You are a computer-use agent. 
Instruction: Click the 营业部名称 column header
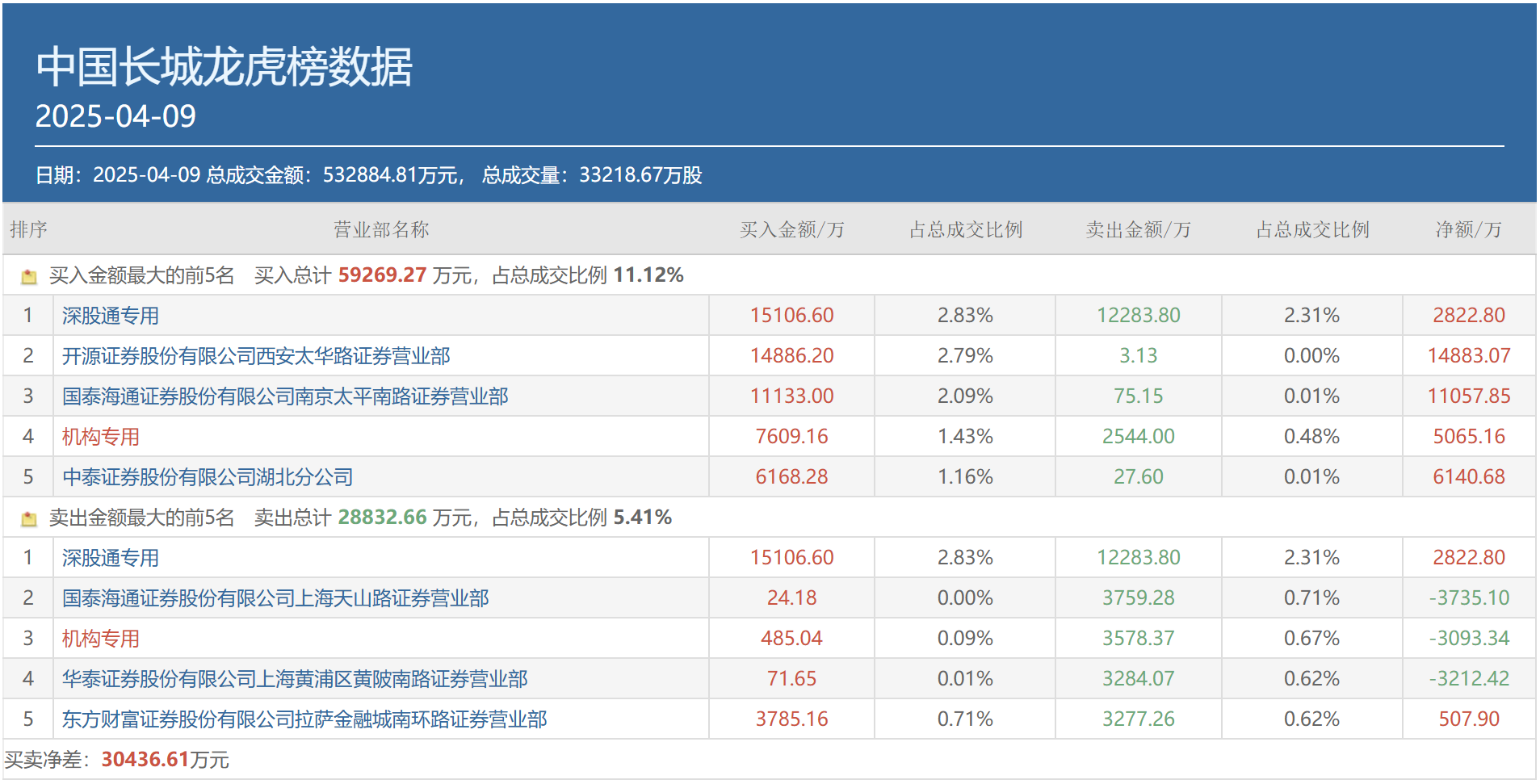point(381,230)
